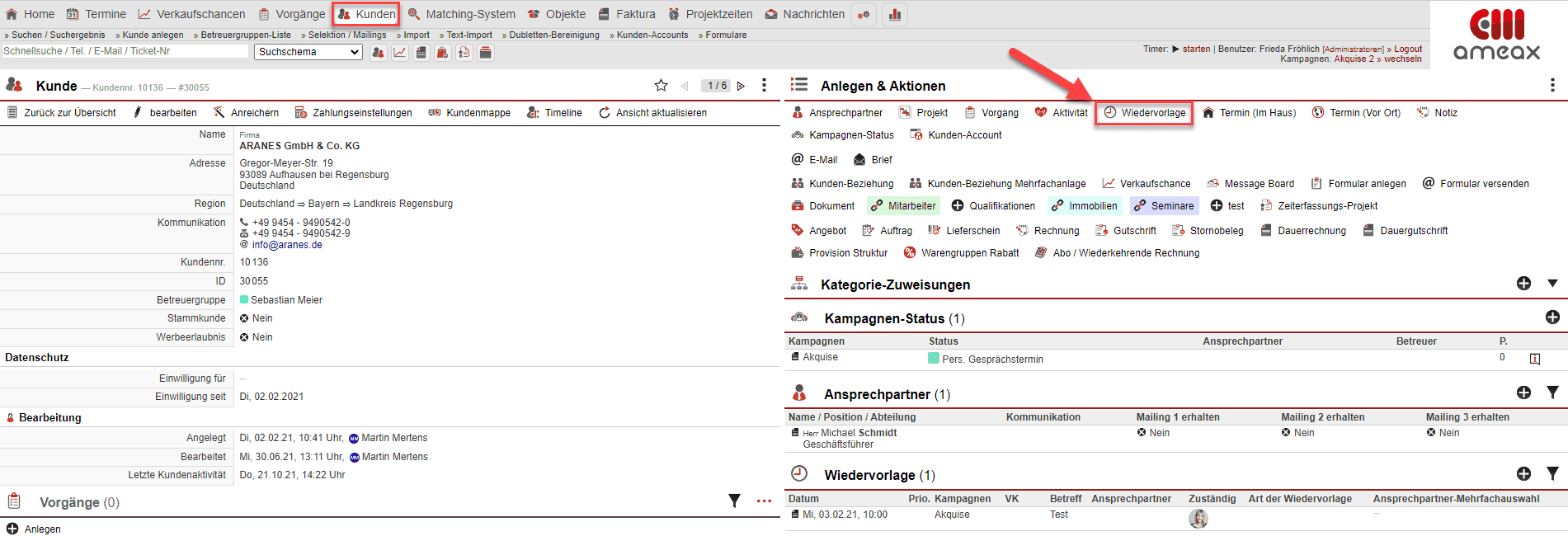
Task: Click the Seminare highlighted action
Action: (1165, 206)
